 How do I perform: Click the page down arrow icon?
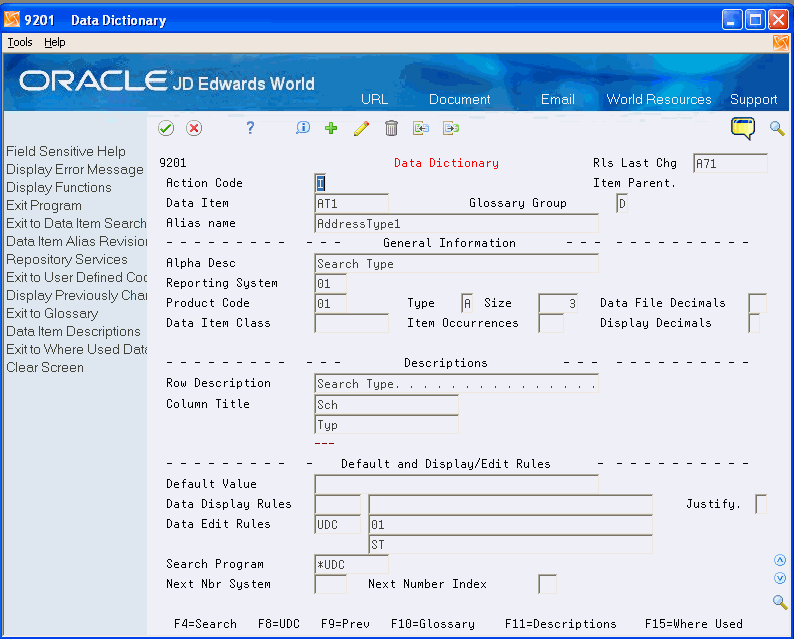click(780, 578)
